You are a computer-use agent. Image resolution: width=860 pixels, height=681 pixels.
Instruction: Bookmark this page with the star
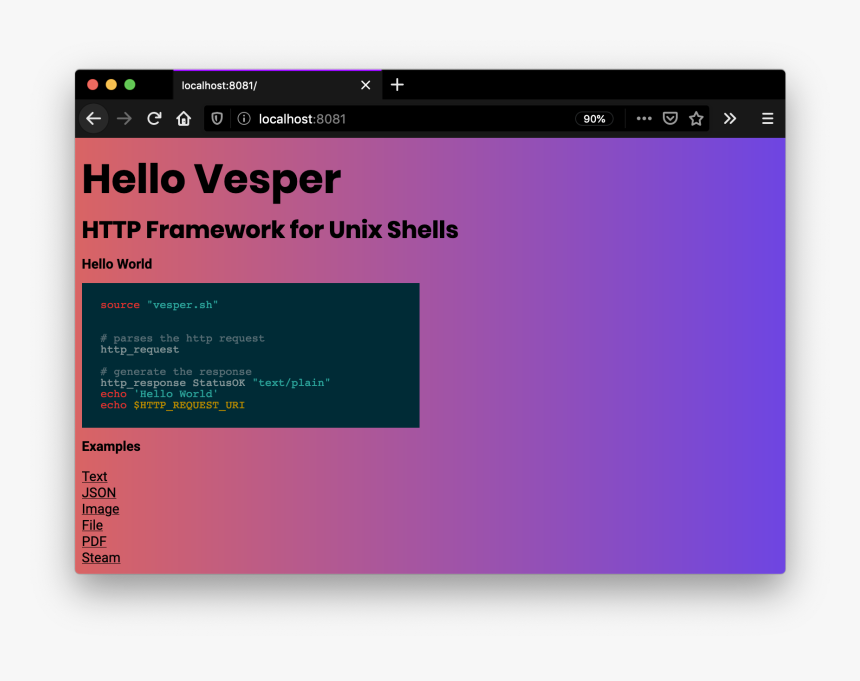(696, 118)
